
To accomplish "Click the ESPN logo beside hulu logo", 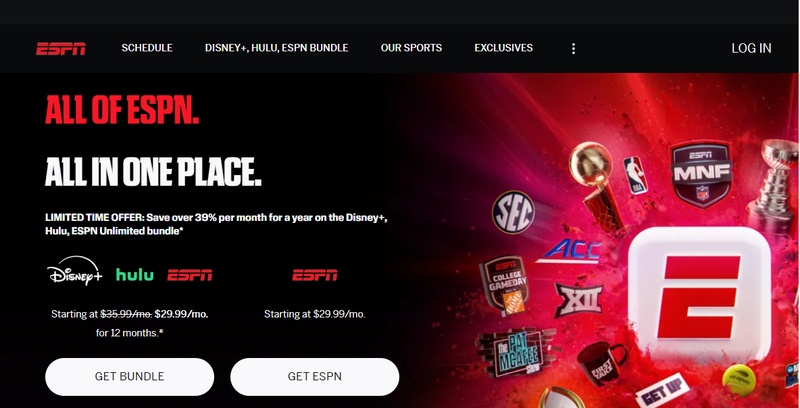I will 190,275.
